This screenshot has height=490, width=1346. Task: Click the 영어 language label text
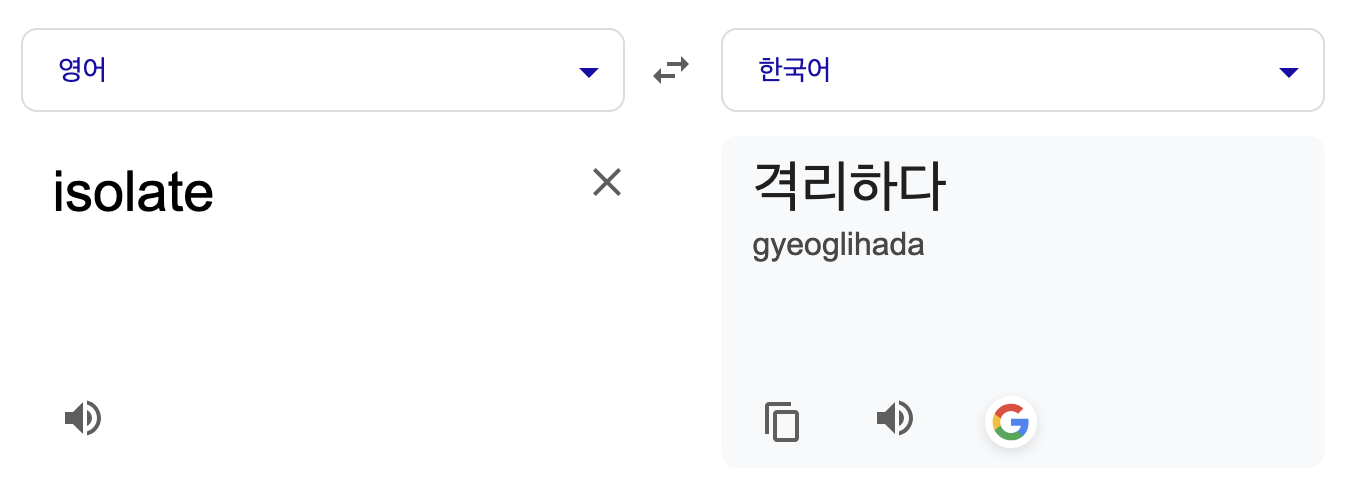tap(83, 71)
